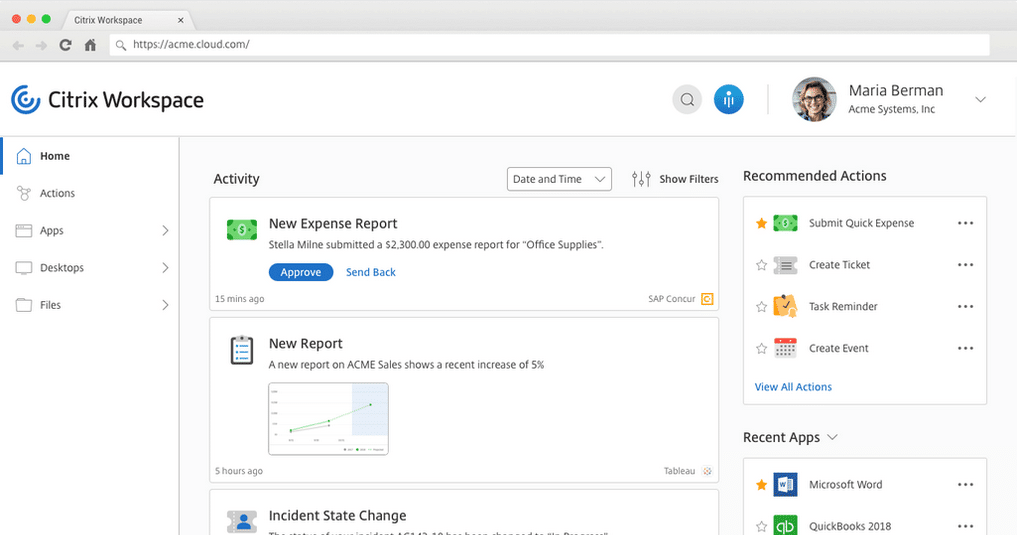Select Apps in the sidebar

coord(90,230)
